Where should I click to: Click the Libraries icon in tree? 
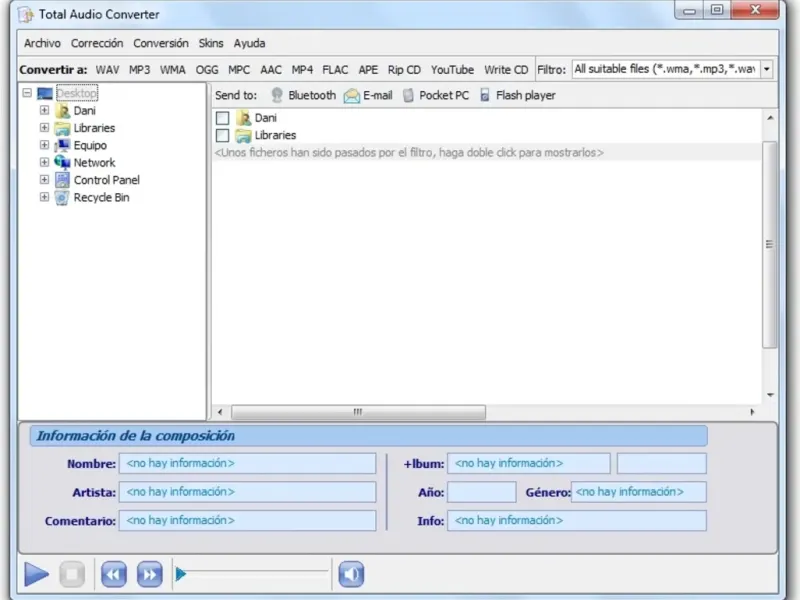[x=62, y=128]
